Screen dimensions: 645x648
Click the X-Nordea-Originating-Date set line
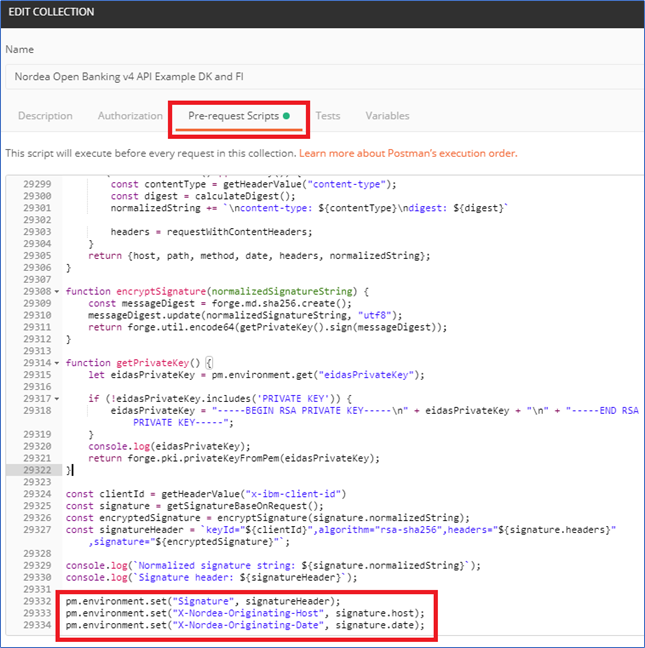click(245, 625)
